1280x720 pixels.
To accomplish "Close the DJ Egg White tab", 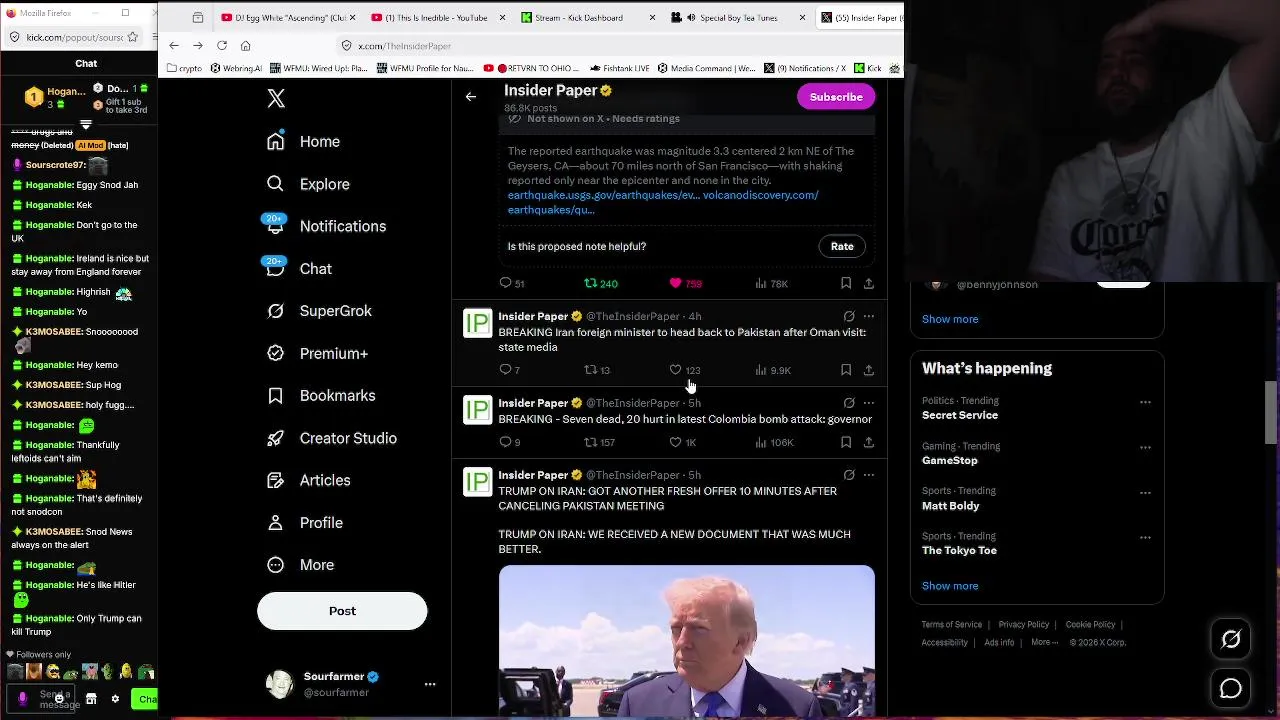I will (352, 18).
